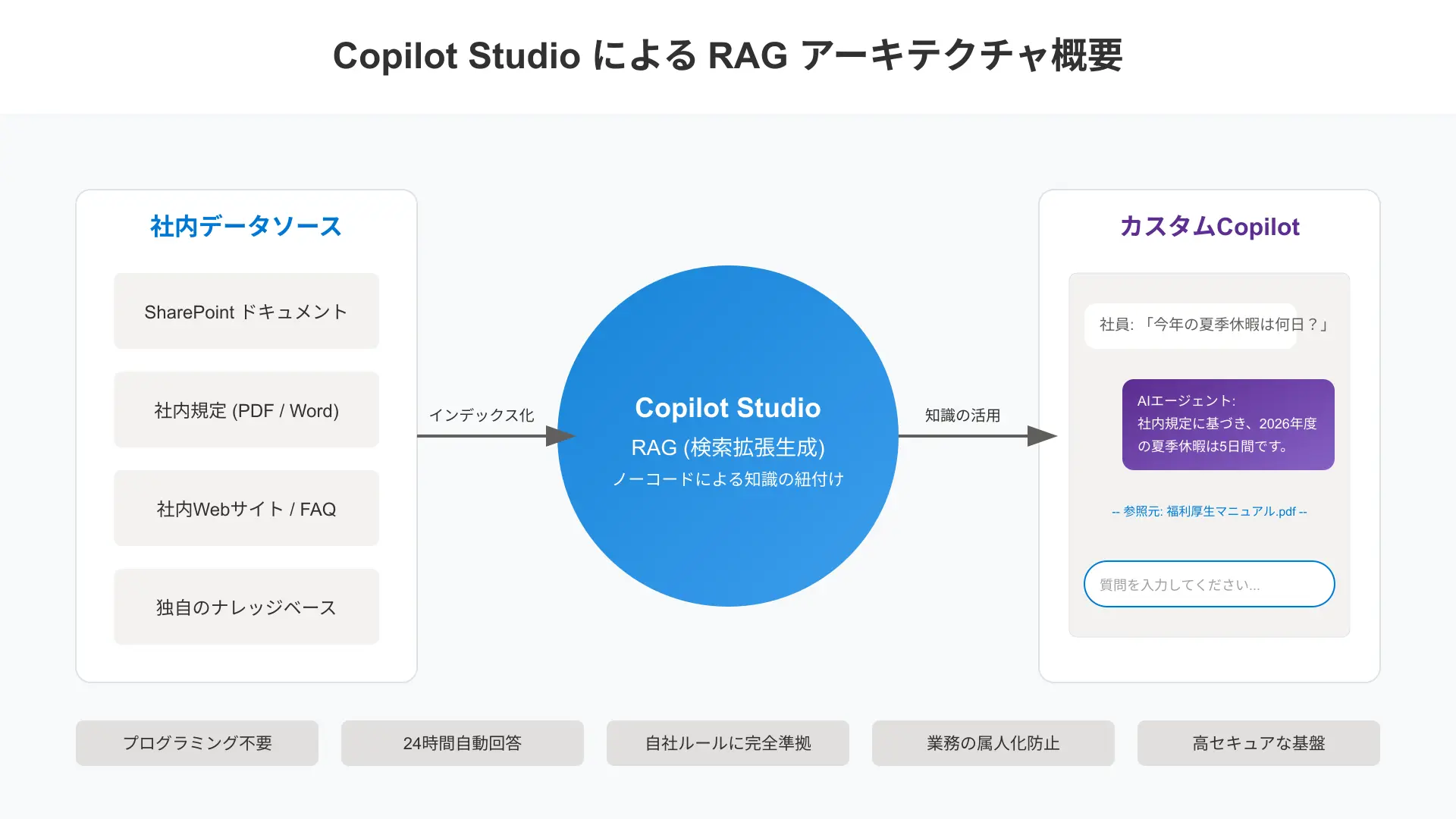Click the ノーコードによる知識の紐付け text

point(728,479)
